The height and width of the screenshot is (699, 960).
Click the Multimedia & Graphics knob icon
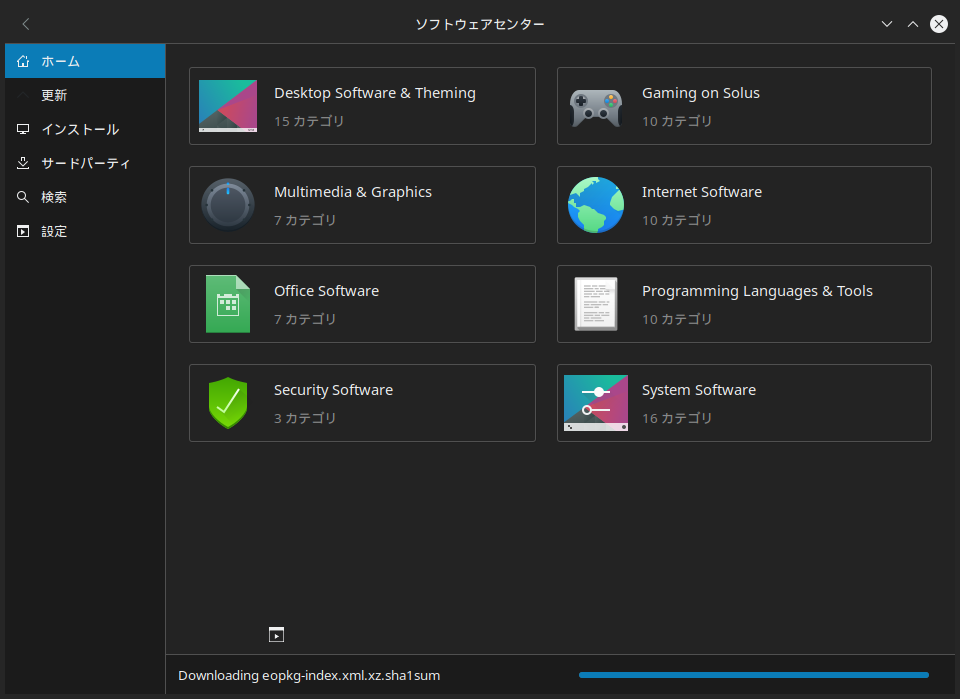[228, 205]
